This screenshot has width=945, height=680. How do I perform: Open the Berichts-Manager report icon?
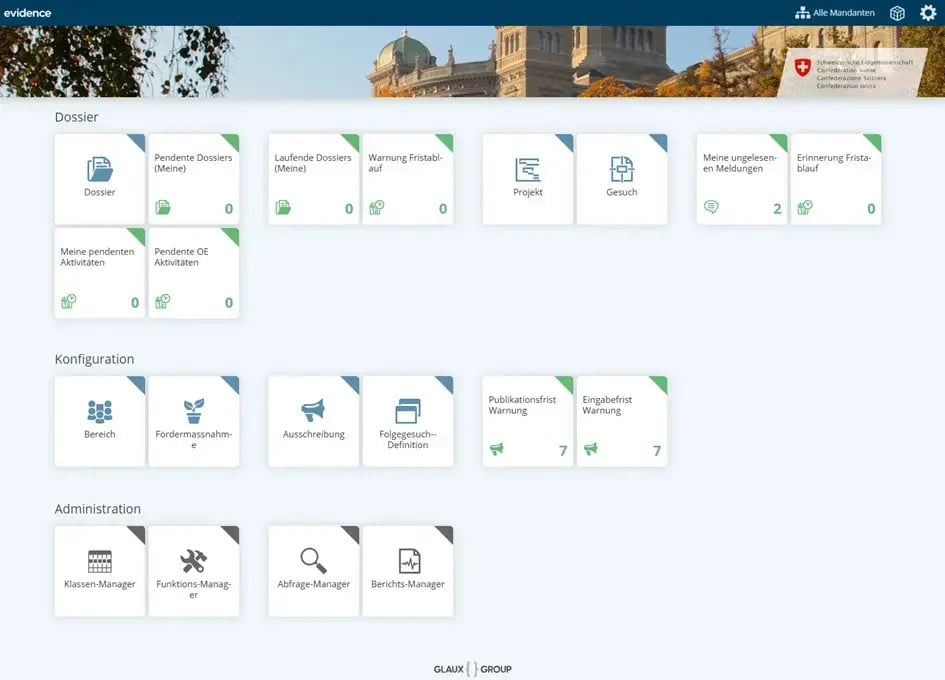coord(409,561)
